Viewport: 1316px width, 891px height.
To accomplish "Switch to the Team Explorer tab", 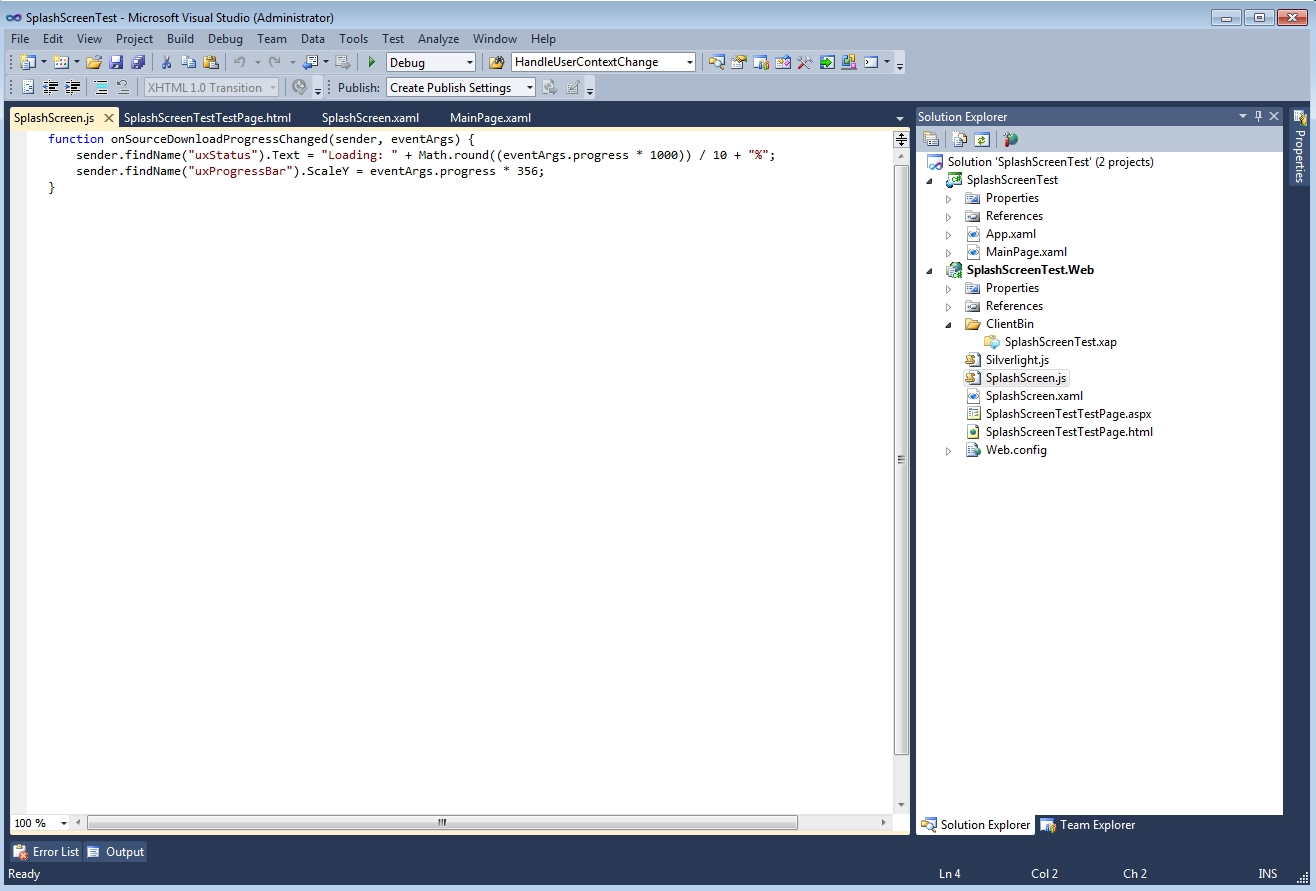I will (x=1088, y=825).
